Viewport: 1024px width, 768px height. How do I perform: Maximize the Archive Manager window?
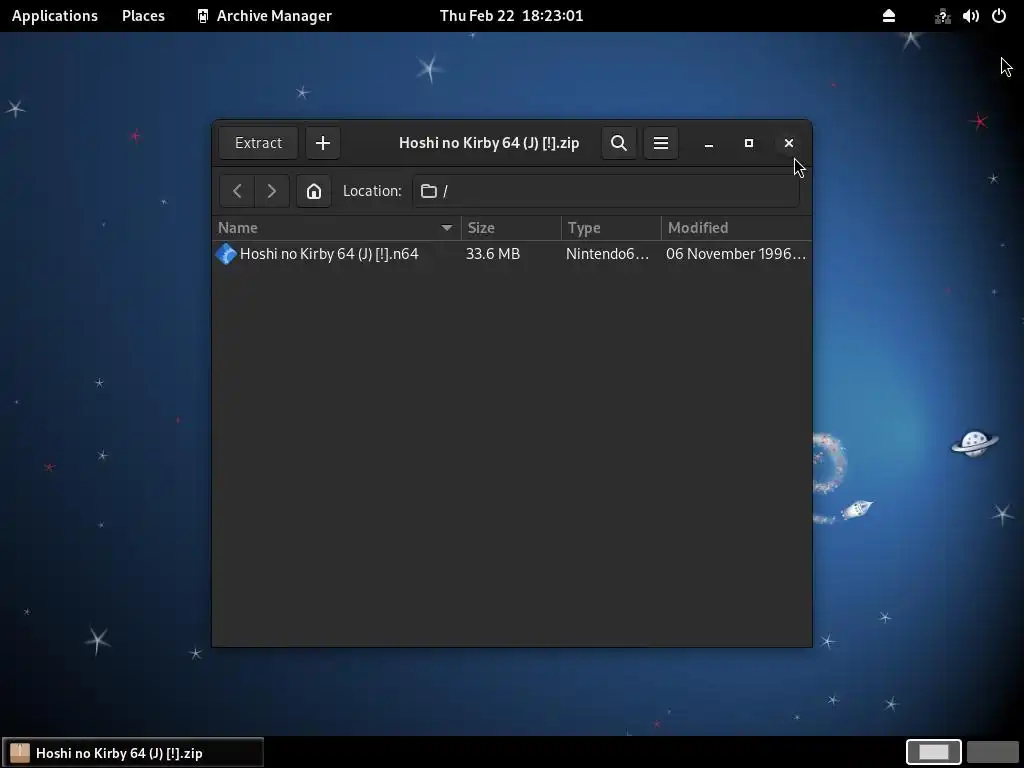749,143
